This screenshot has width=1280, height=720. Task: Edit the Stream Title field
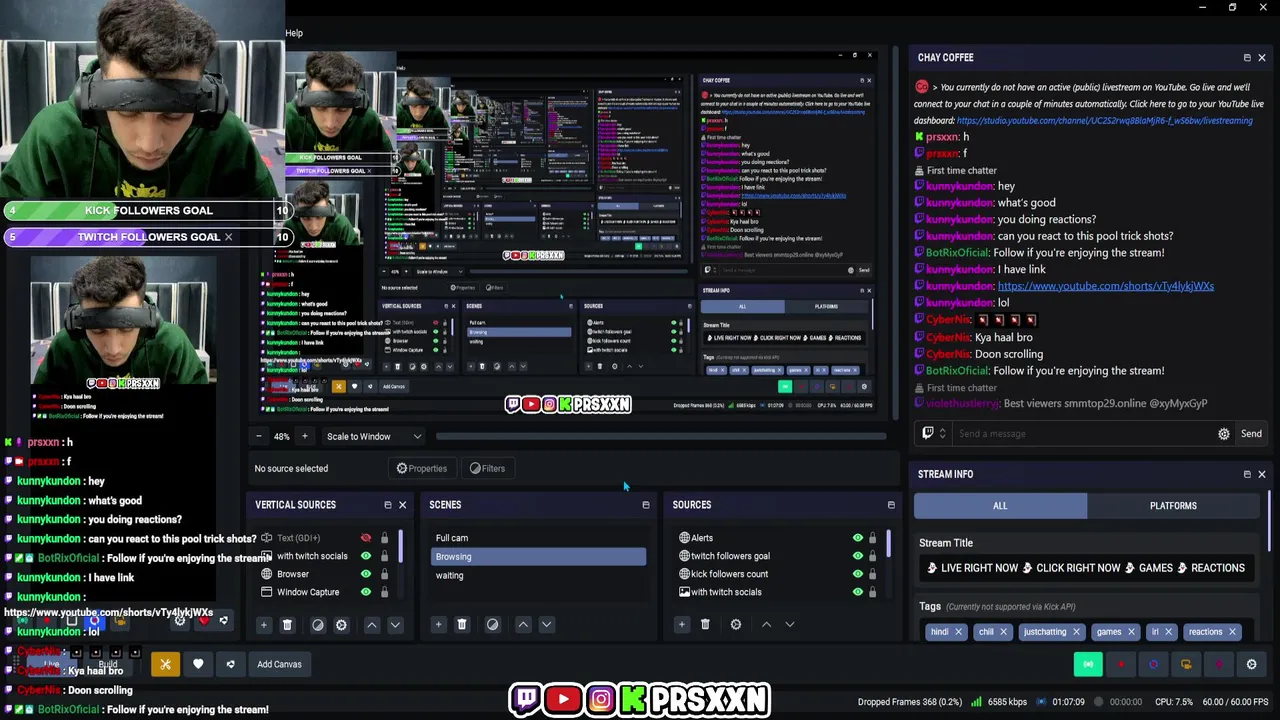click(1088, 568)
